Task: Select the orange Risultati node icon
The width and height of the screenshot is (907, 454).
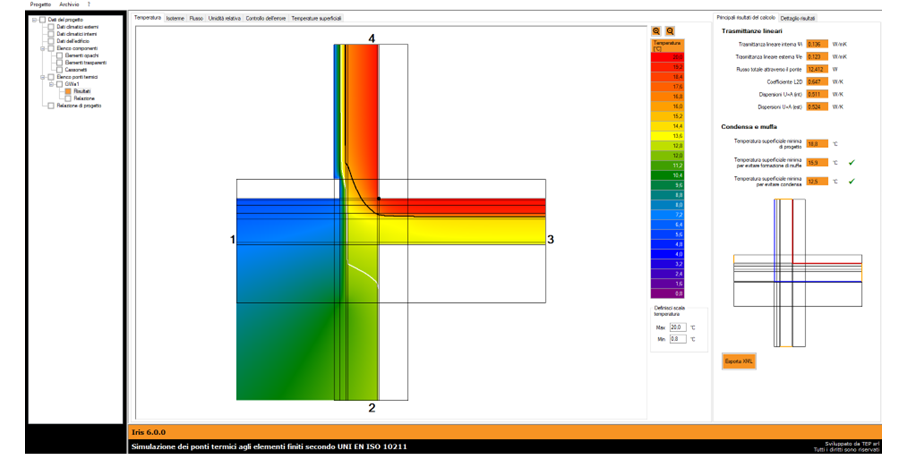Action: (x=67, y=91)
